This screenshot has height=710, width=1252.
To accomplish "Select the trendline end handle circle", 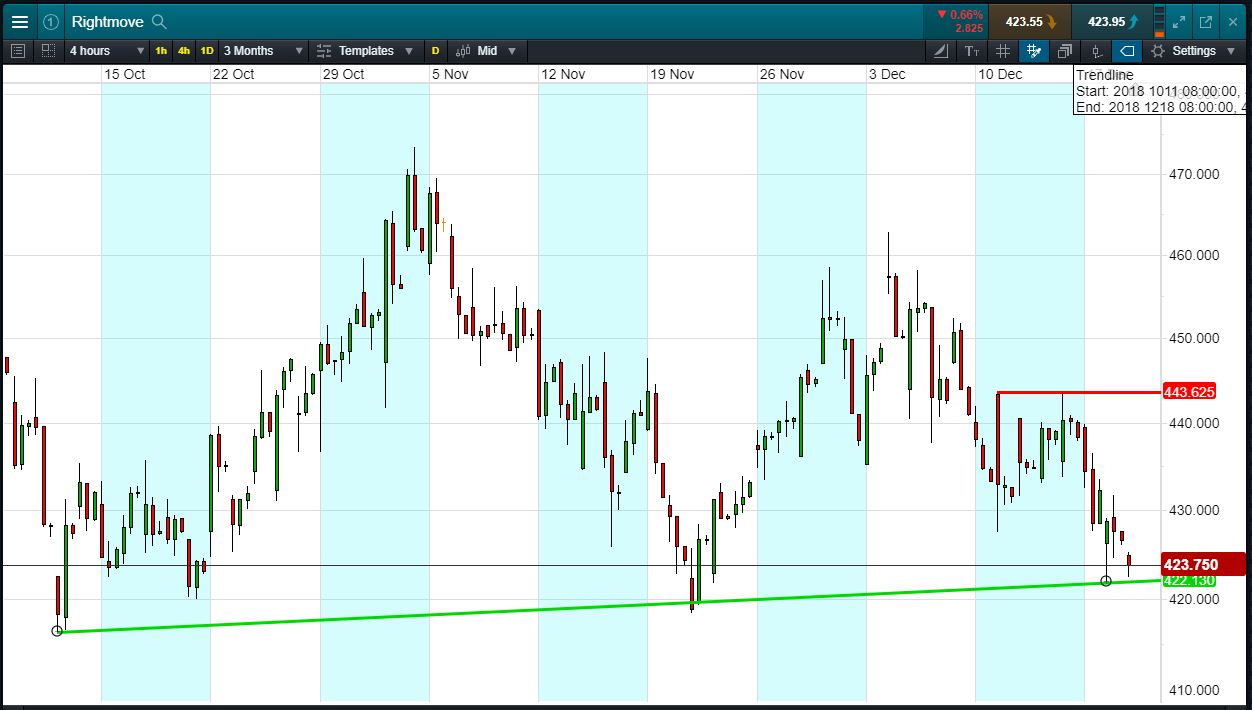I will click(x=1106, y=581).
